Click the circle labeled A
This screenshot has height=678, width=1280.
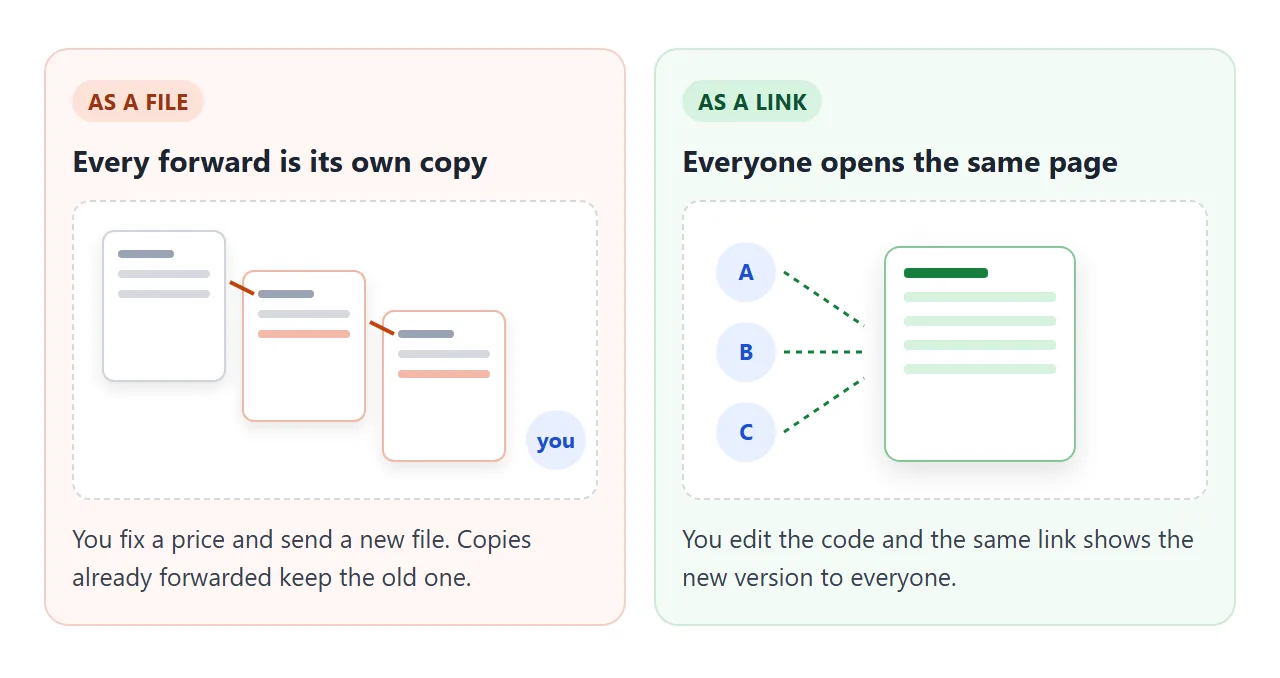coord(746,272)
